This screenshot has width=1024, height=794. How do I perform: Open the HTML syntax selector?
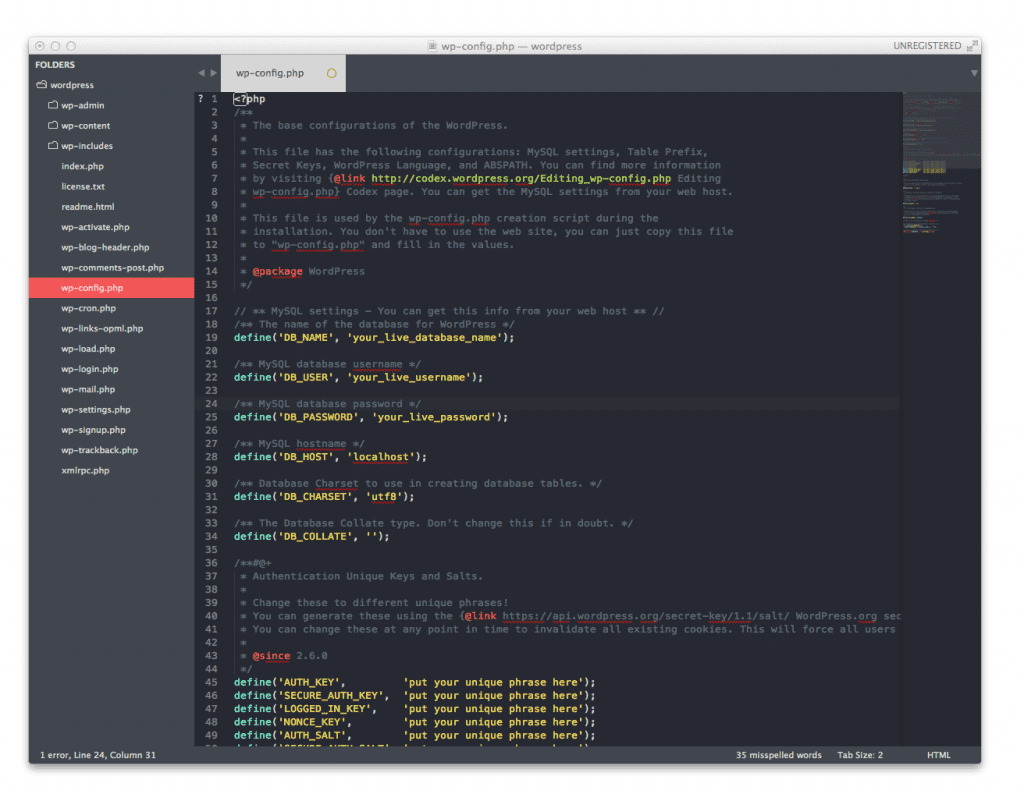coord(938,755)
